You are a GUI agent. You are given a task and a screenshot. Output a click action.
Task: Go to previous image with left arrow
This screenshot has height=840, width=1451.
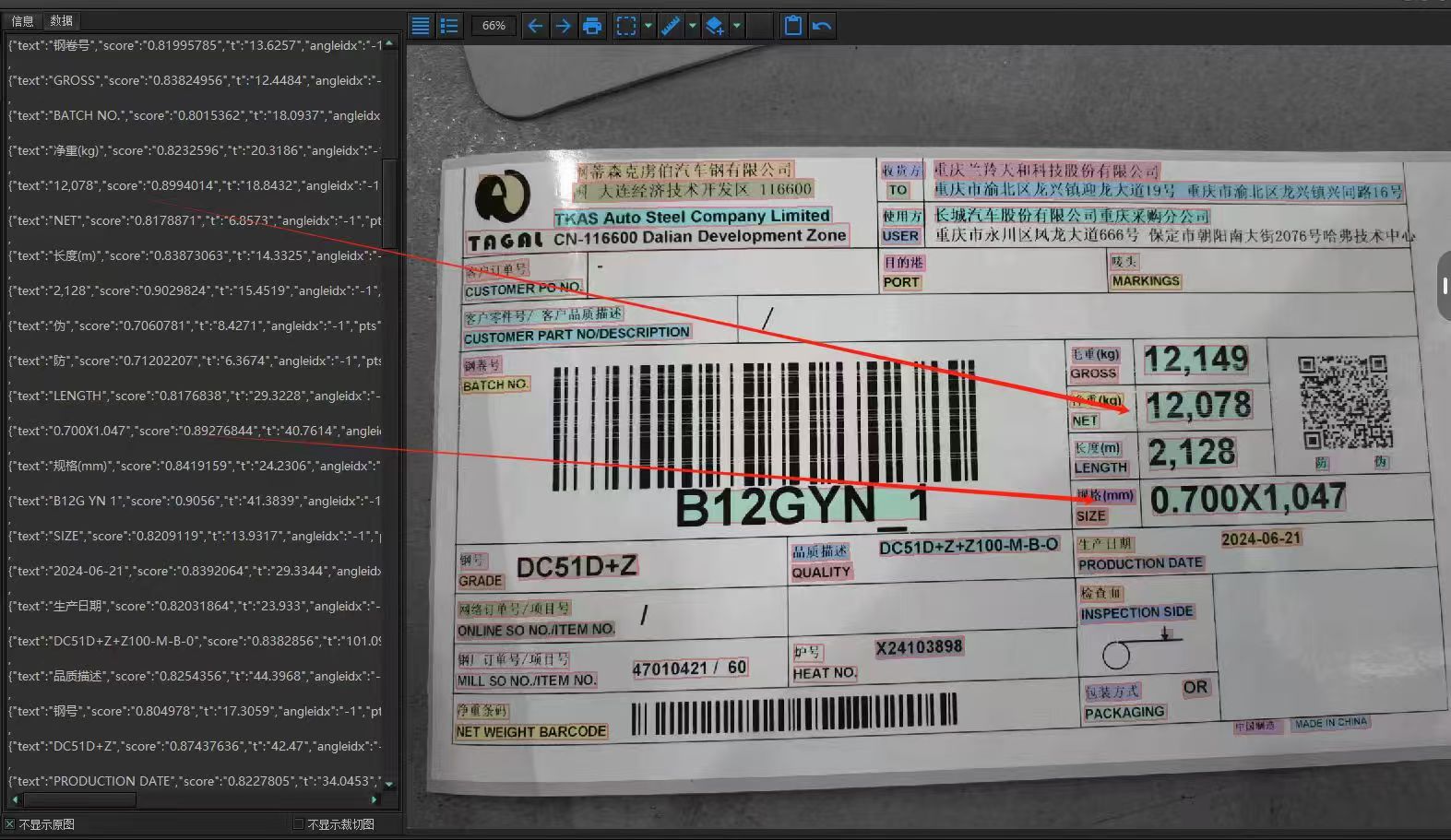point(534,26)
